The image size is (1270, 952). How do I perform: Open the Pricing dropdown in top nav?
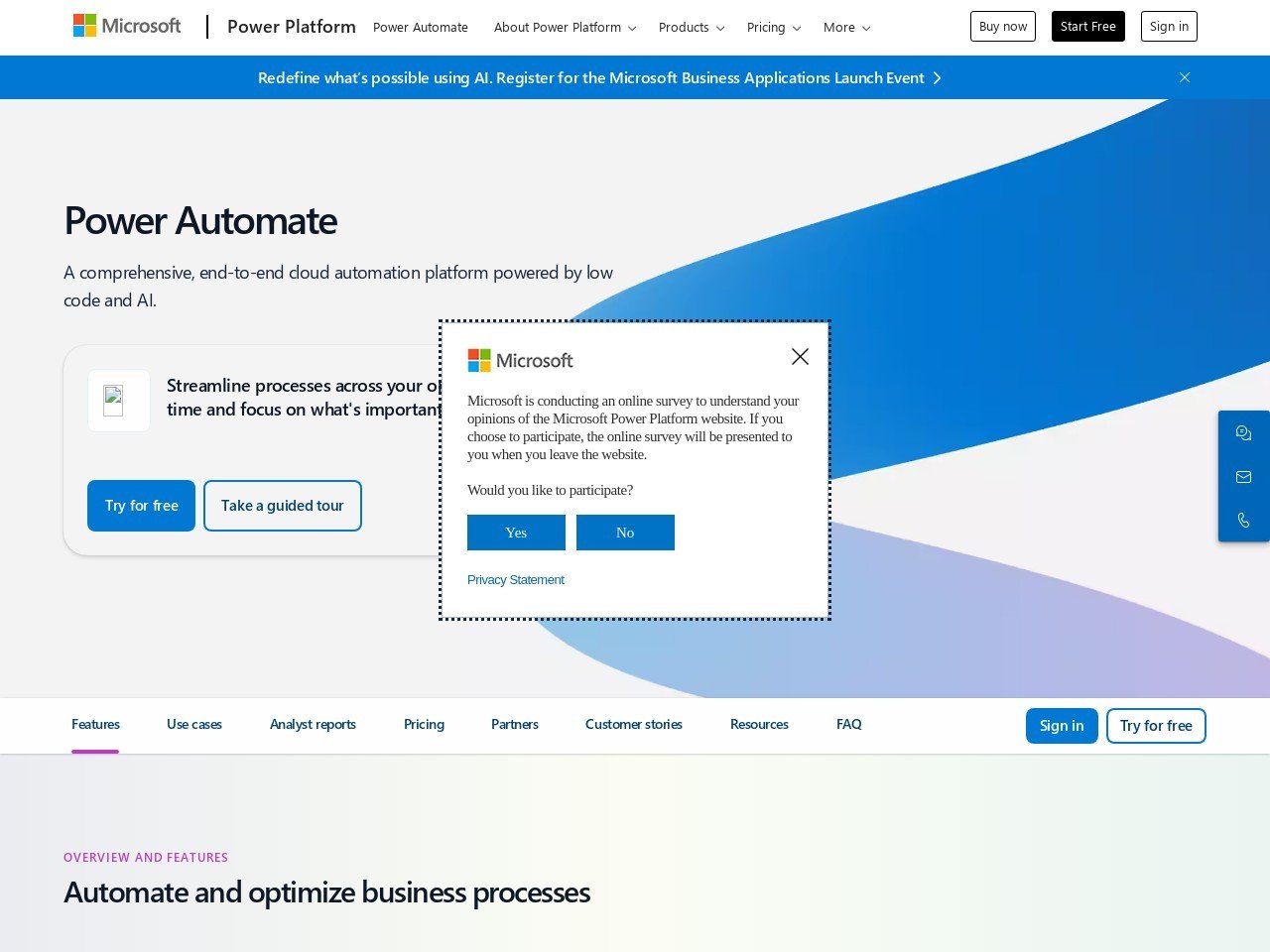coord(773,28)
